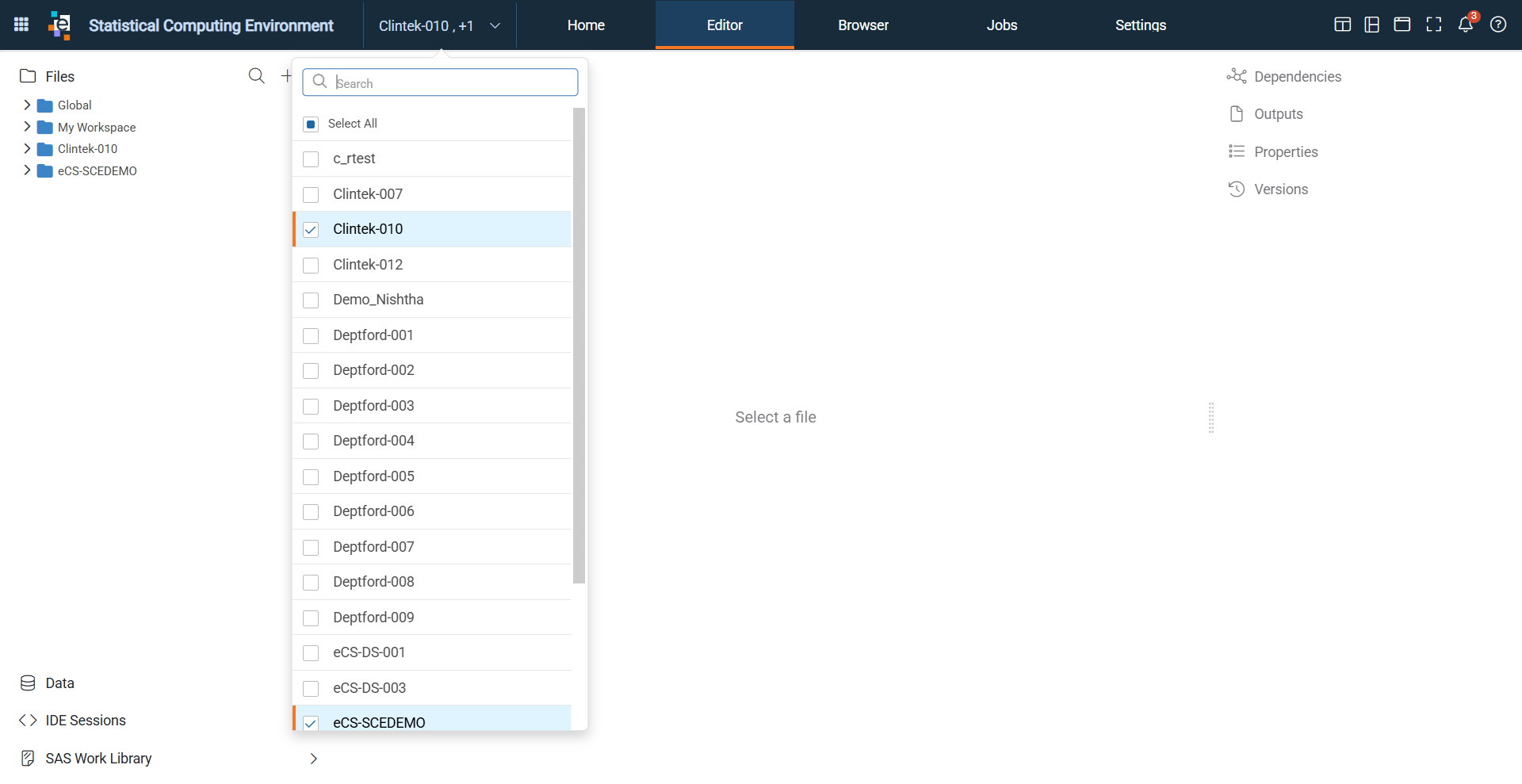Select the Editor tab
Viewport: 1522px width, 784px height.
[725, 25]
